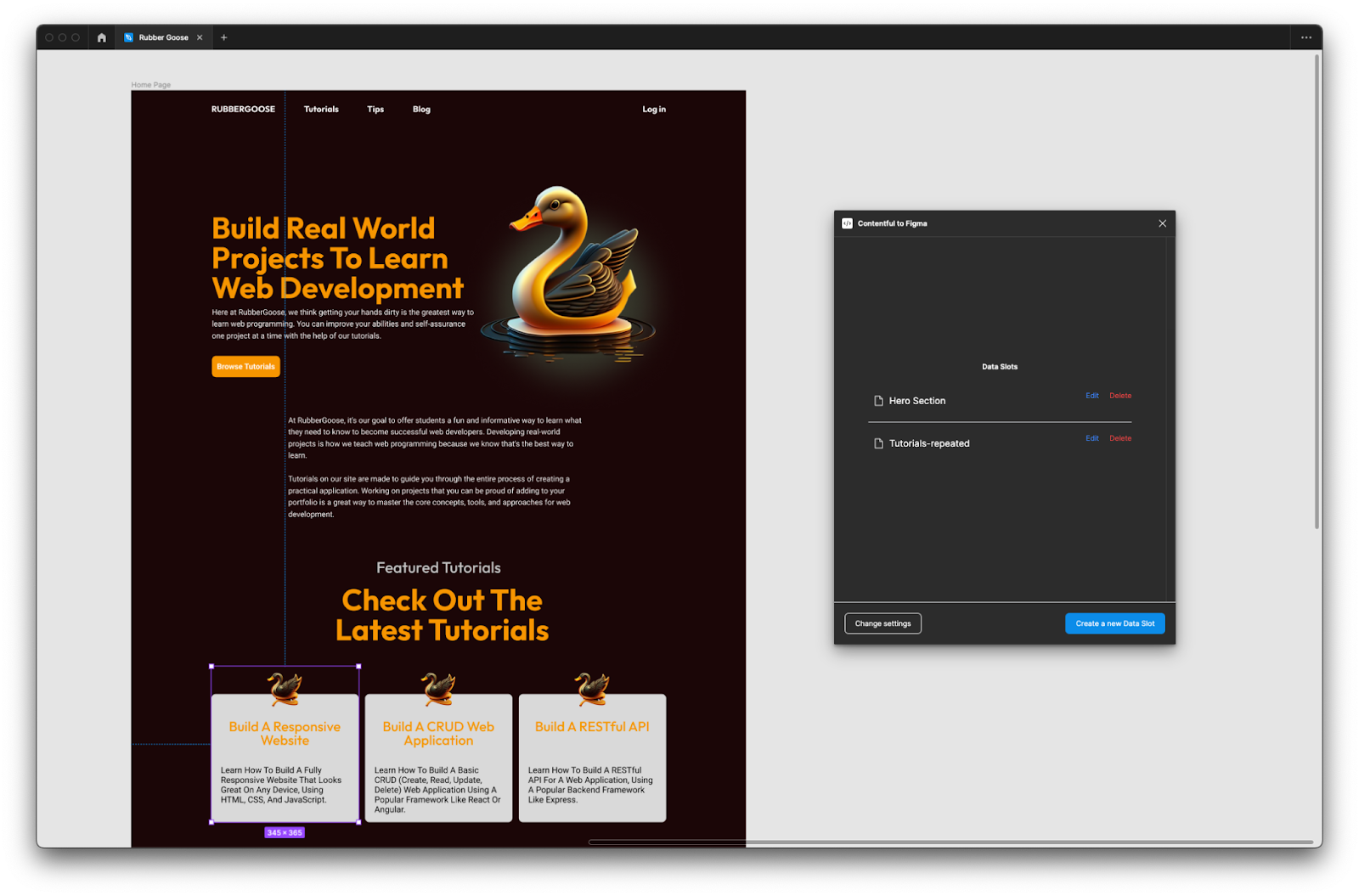Click the Log in link in the navbar
The image size is (1359, 896).
654,109
